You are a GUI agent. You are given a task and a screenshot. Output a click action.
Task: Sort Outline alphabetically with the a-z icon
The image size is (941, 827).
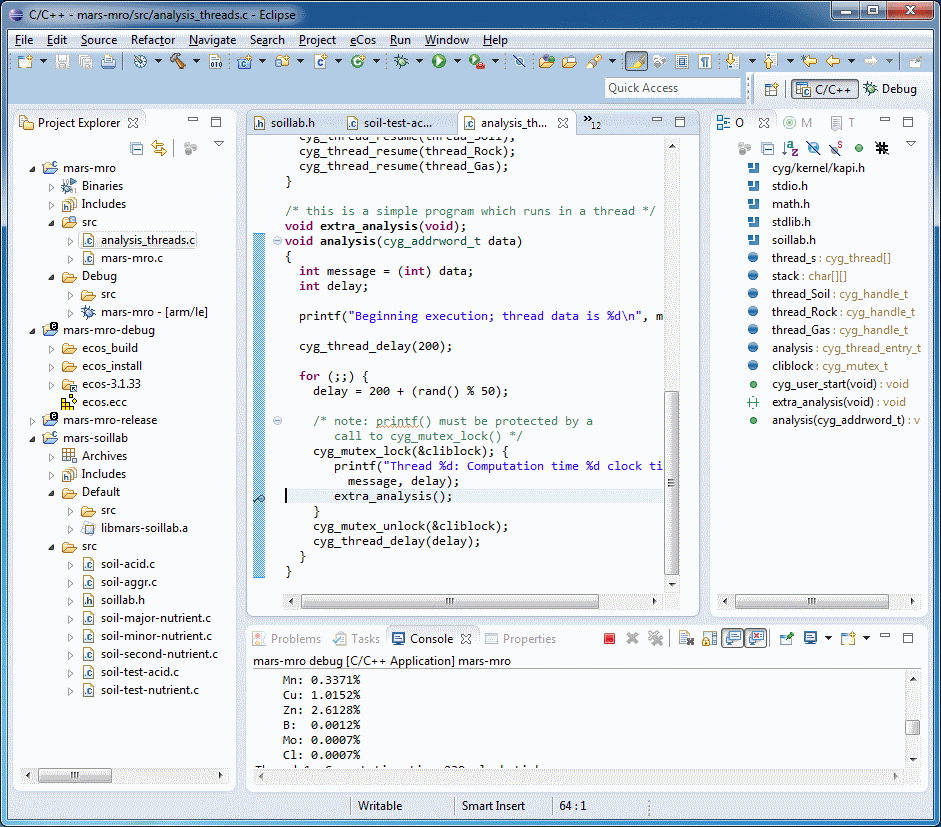(x=789, y=148)
